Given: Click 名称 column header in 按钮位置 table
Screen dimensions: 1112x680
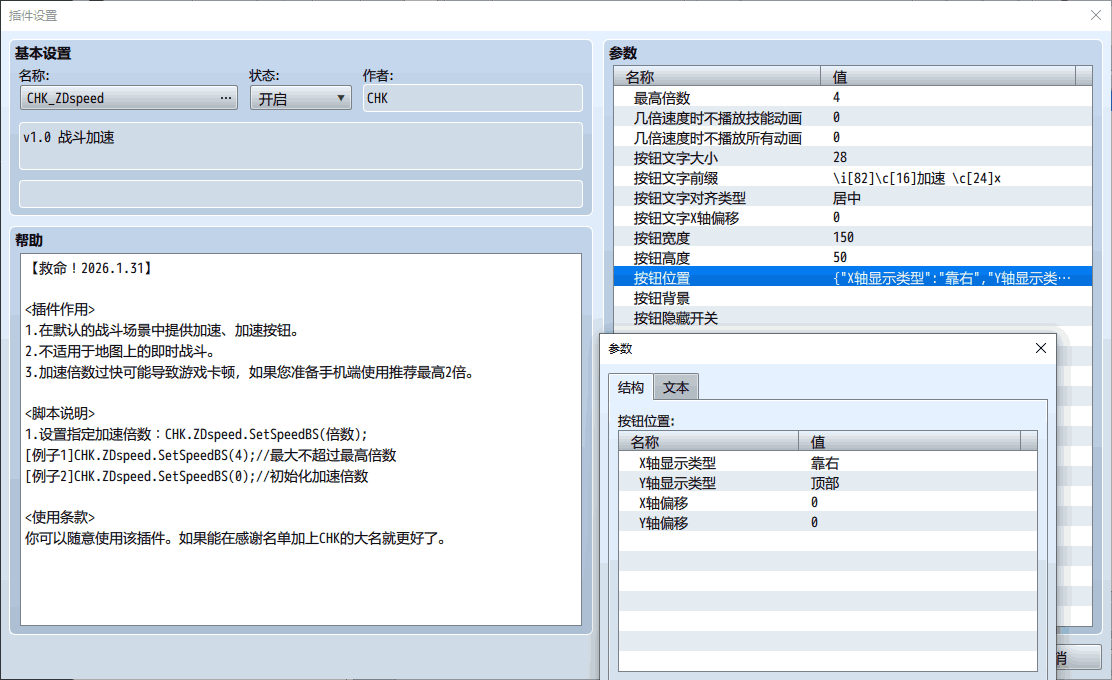Looking at the screenshot, I should [708, 442].
